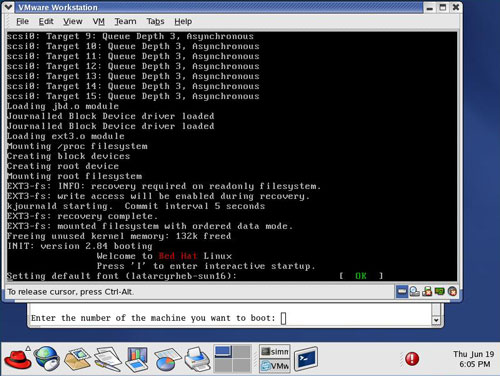Click the 'Loading ext3.o module' line

(66, 136)
